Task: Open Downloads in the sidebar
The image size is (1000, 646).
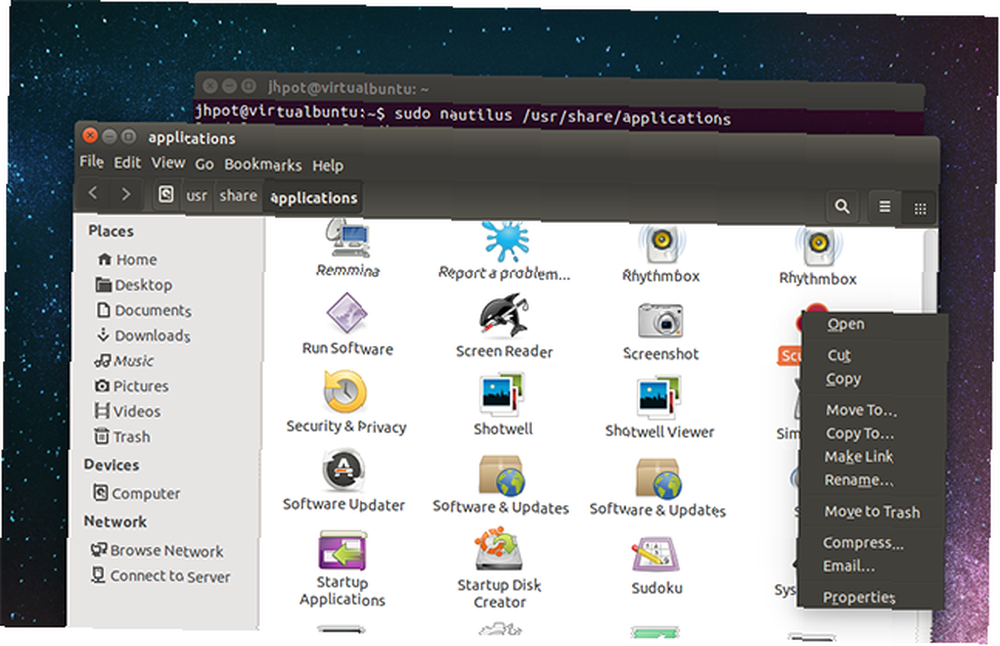Action: click(143, 335)
